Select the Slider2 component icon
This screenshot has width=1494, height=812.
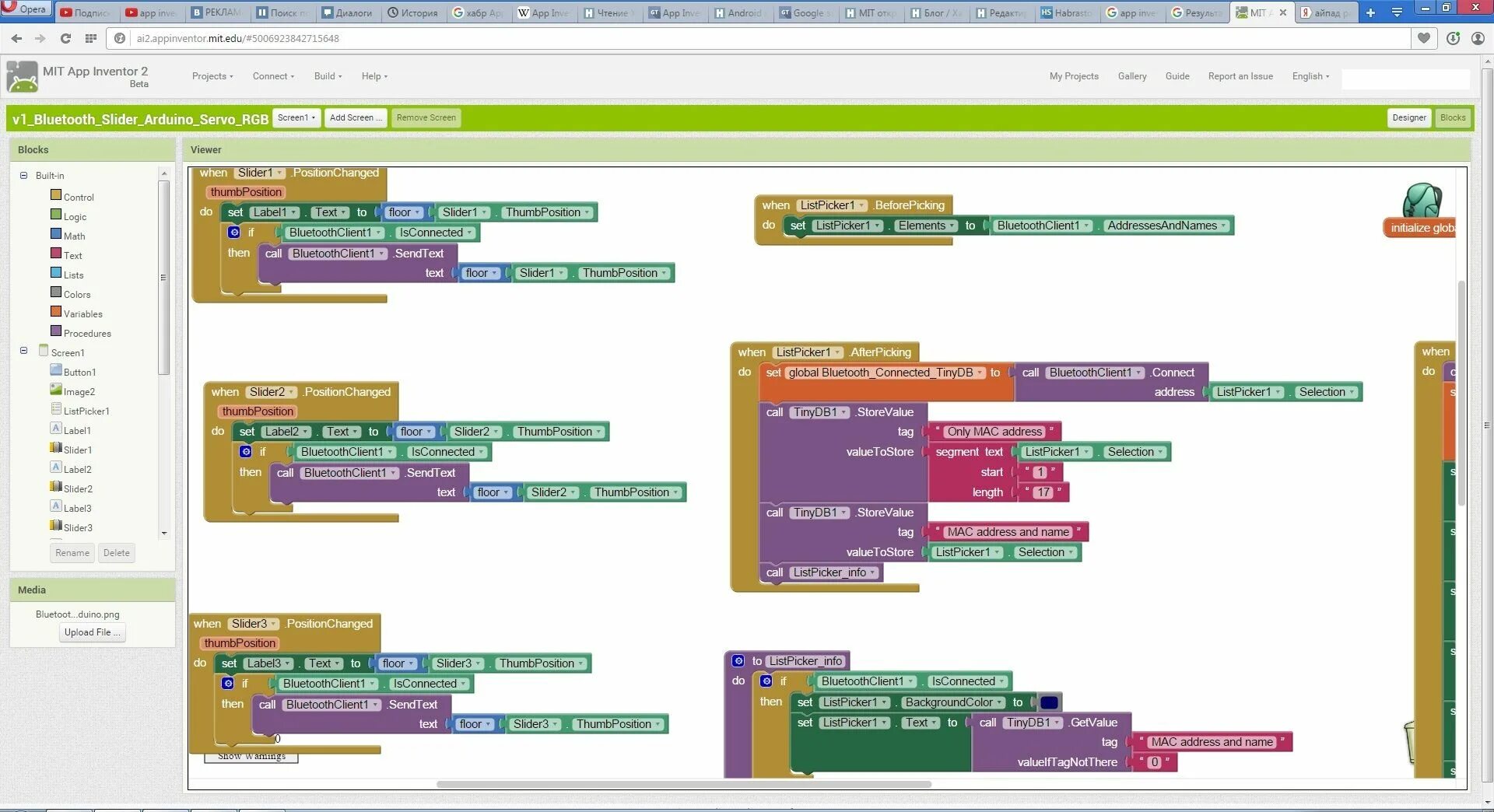56,487
